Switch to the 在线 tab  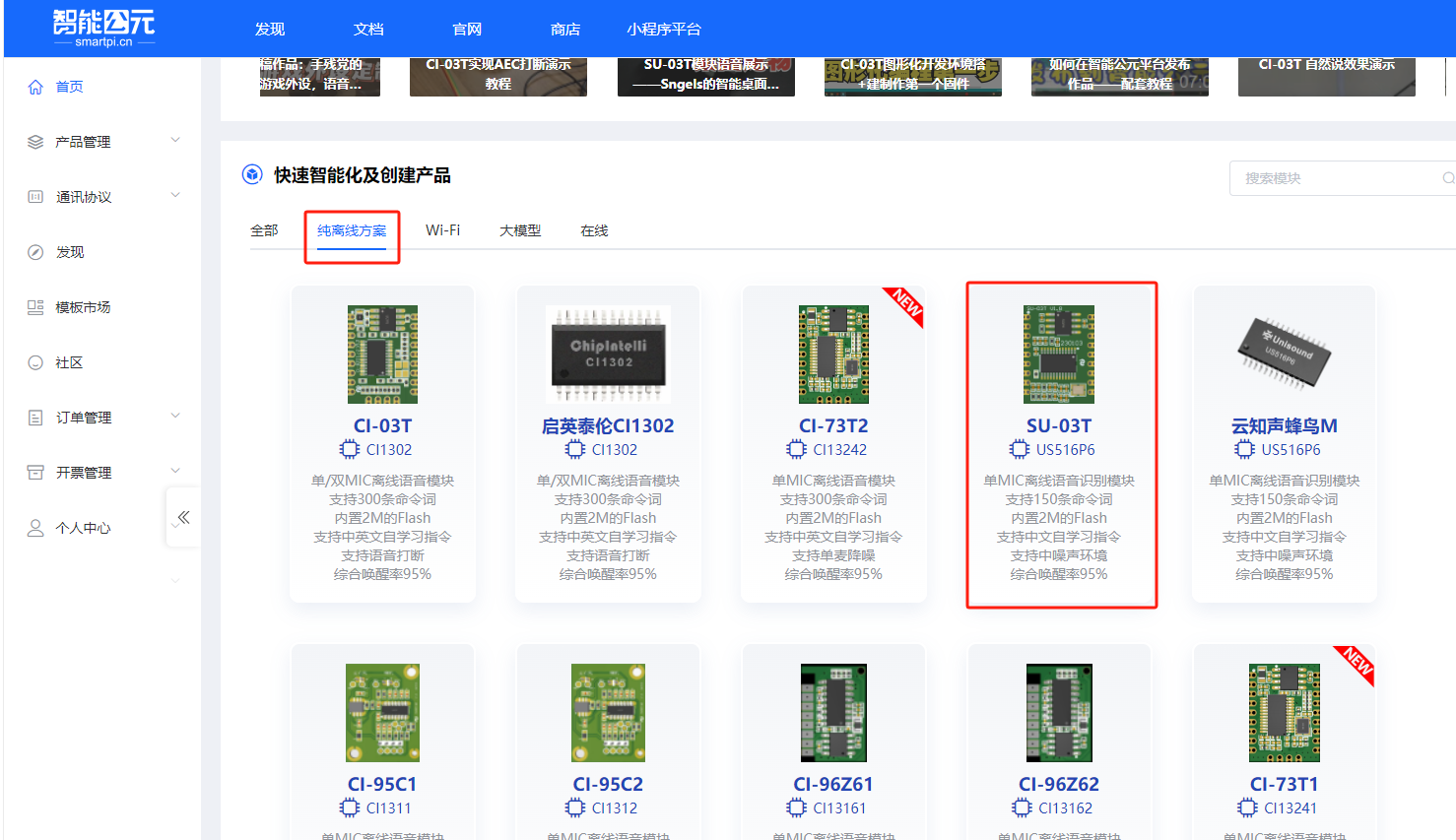point(594,230)
